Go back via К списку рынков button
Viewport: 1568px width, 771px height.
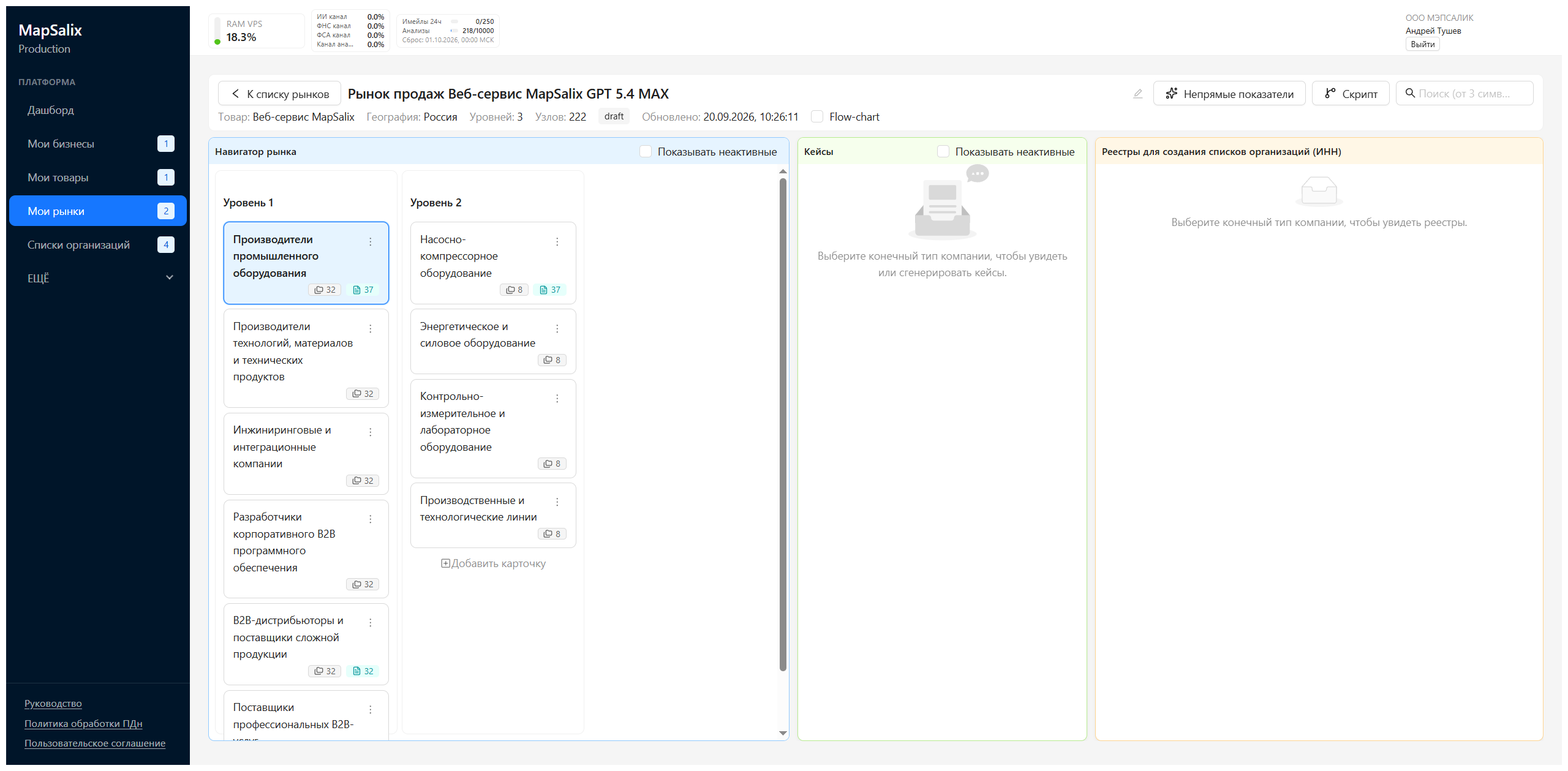pyautogui.click(x=280, y=94)
